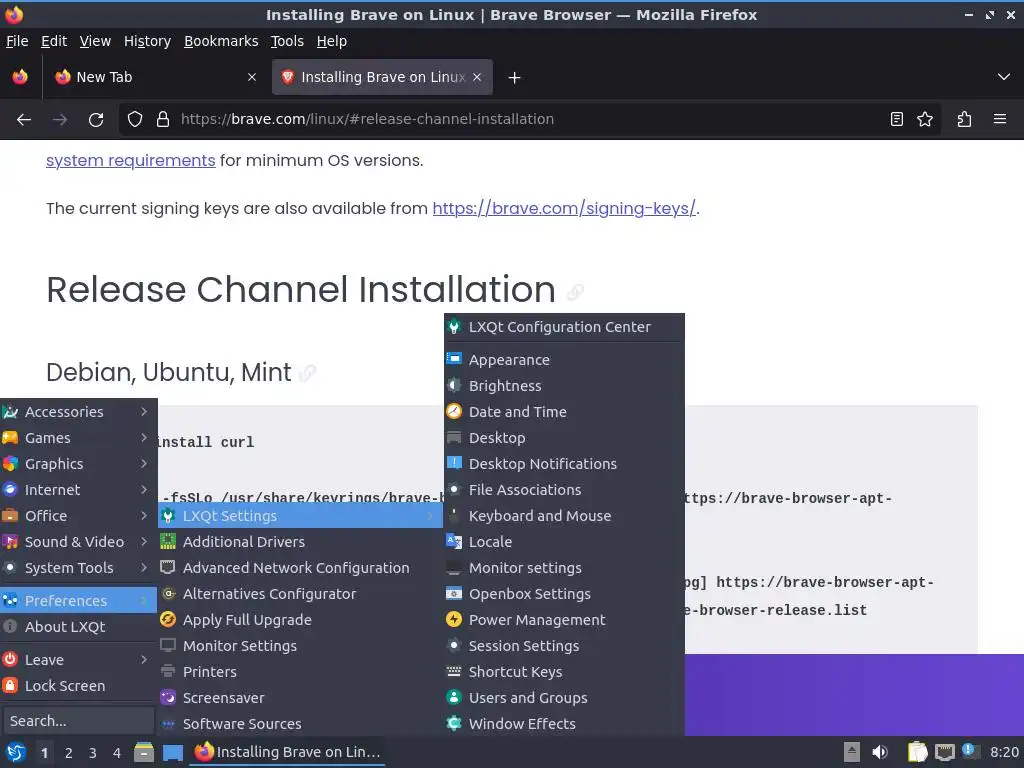Viewport: 1024px width, 768px height.
Task: Expand the System Tools submenu
Action: [x=78, y=568]
